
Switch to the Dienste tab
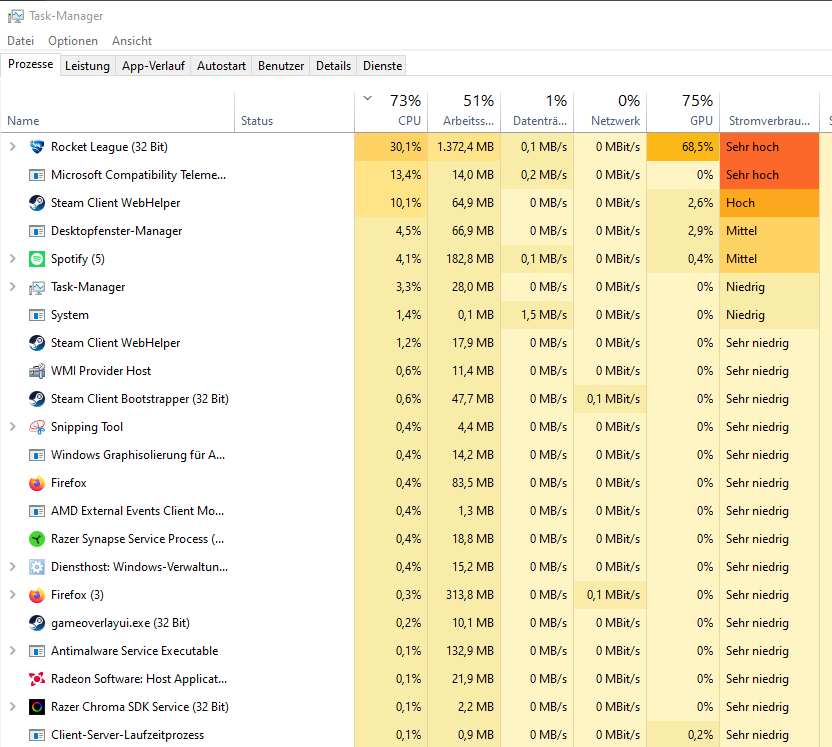pyautogui.click(x=382, y=66)
